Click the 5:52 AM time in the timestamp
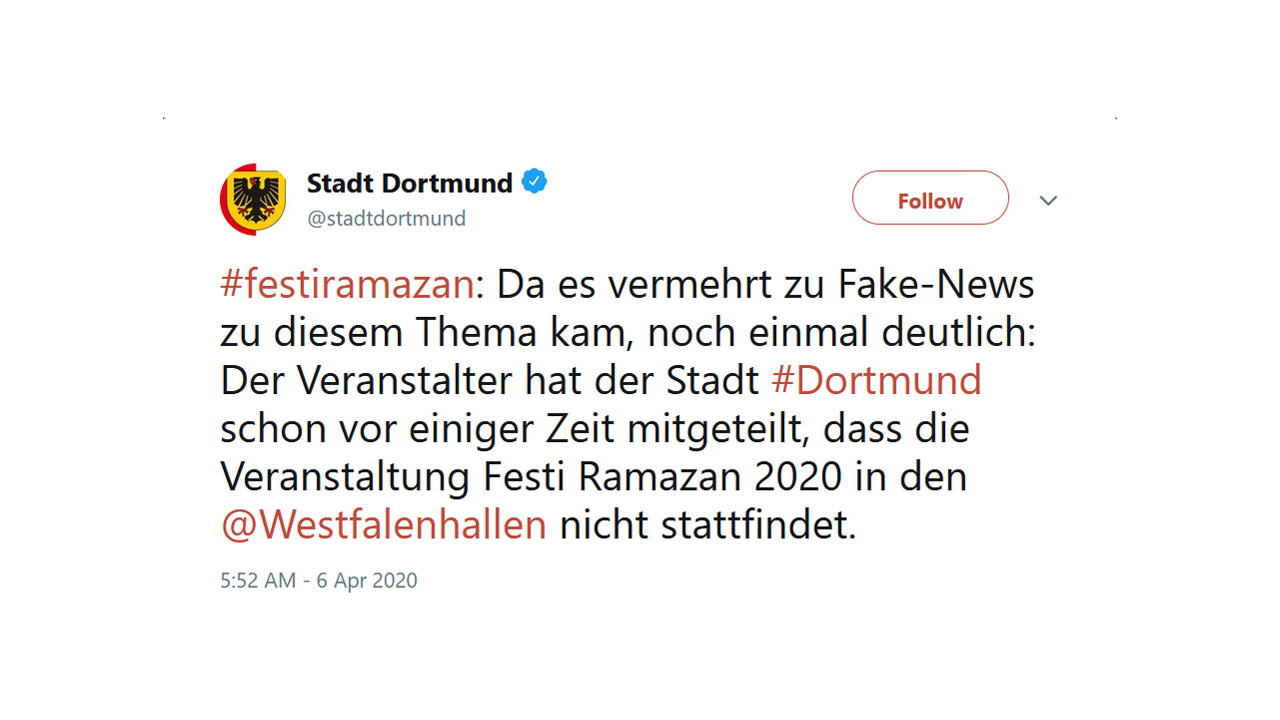 (x=258, y=580)
